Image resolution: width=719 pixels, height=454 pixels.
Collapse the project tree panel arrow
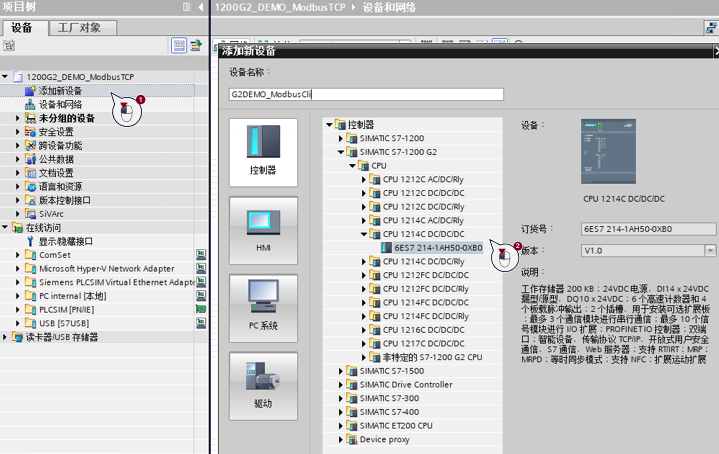pyautogui.click(x=200, y=8)
